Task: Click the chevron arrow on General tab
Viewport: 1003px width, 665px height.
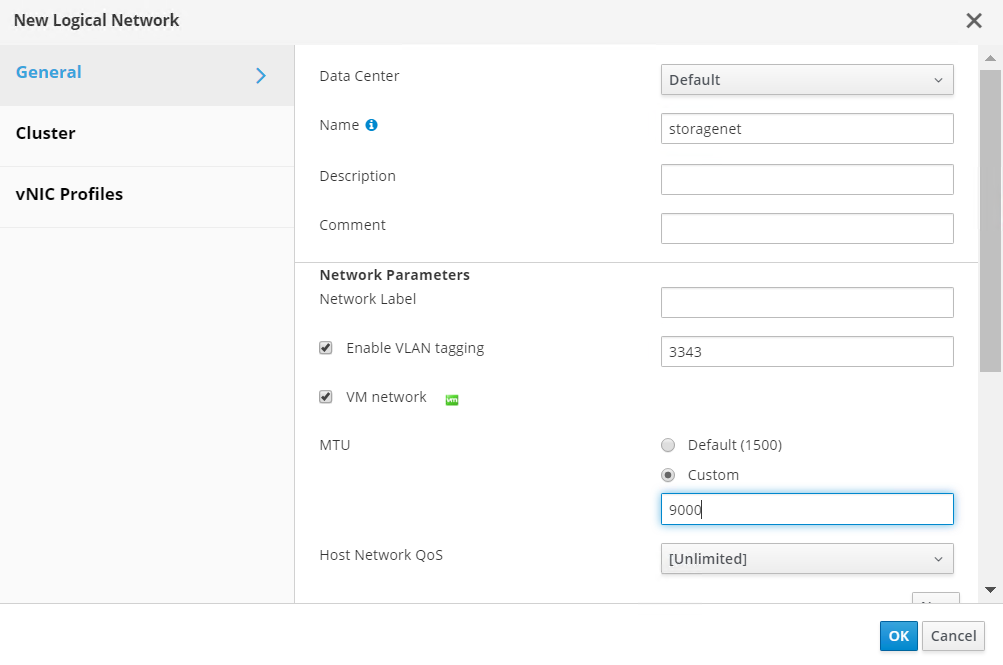Action: point(261,75)
